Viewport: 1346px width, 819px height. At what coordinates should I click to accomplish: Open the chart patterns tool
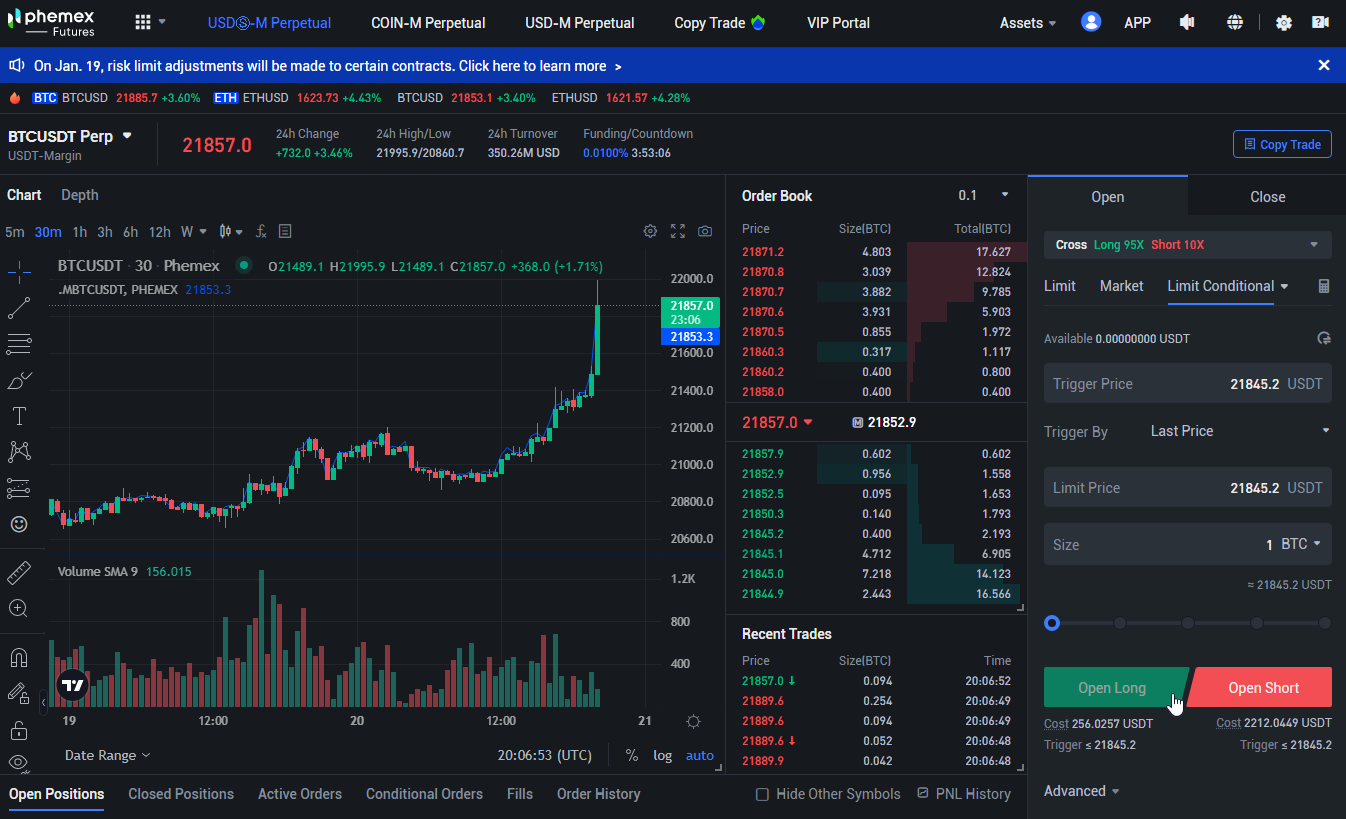point(19,452)
